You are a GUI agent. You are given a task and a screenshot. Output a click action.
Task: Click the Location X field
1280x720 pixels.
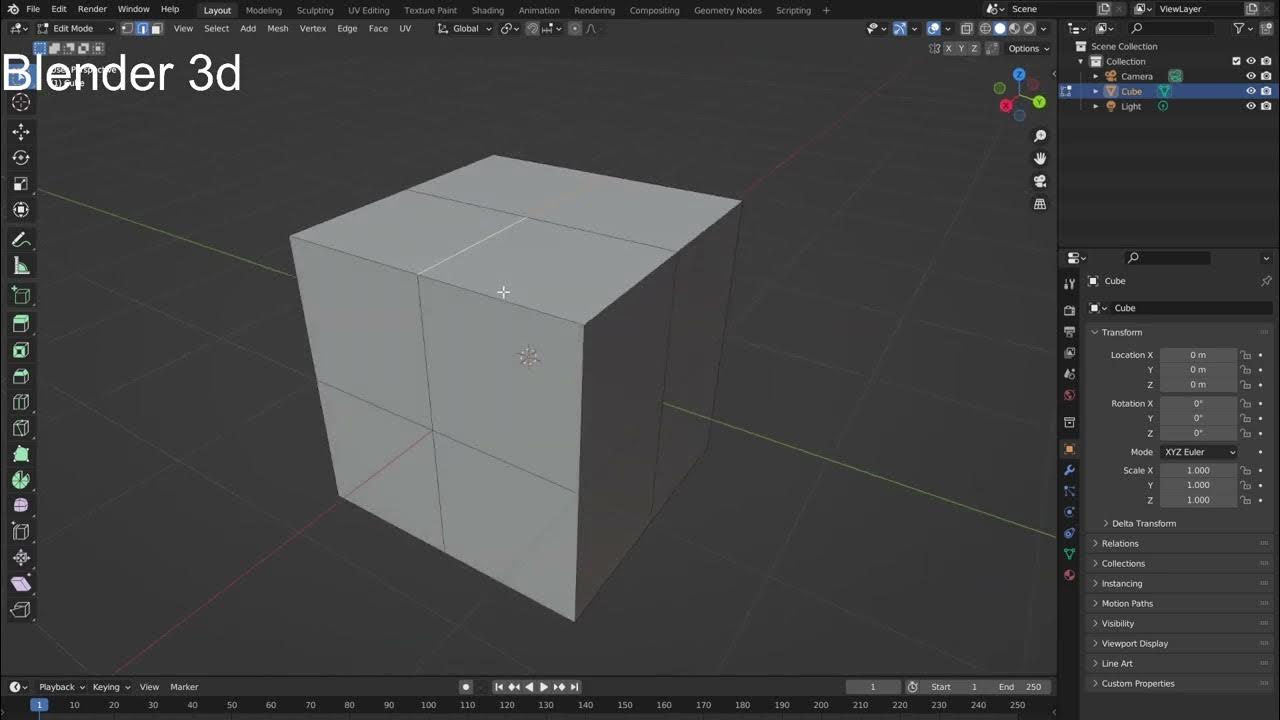pos(1198,355)
